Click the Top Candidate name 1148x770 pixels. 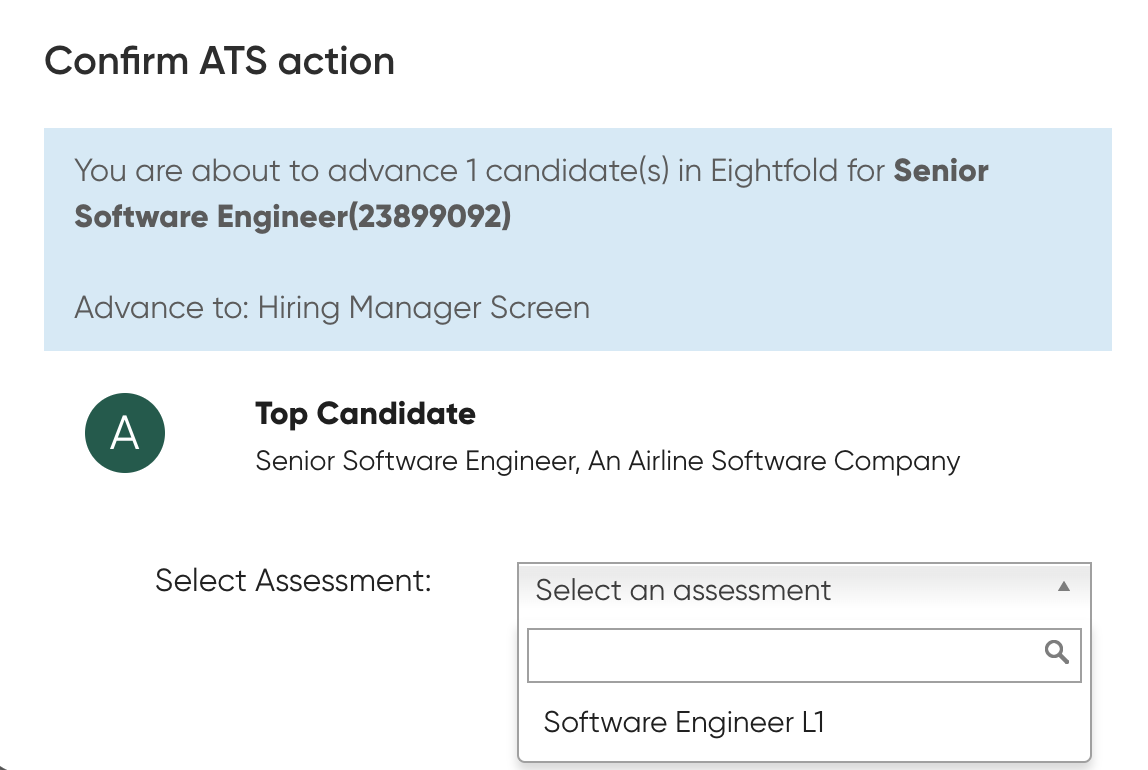(365, 414)
